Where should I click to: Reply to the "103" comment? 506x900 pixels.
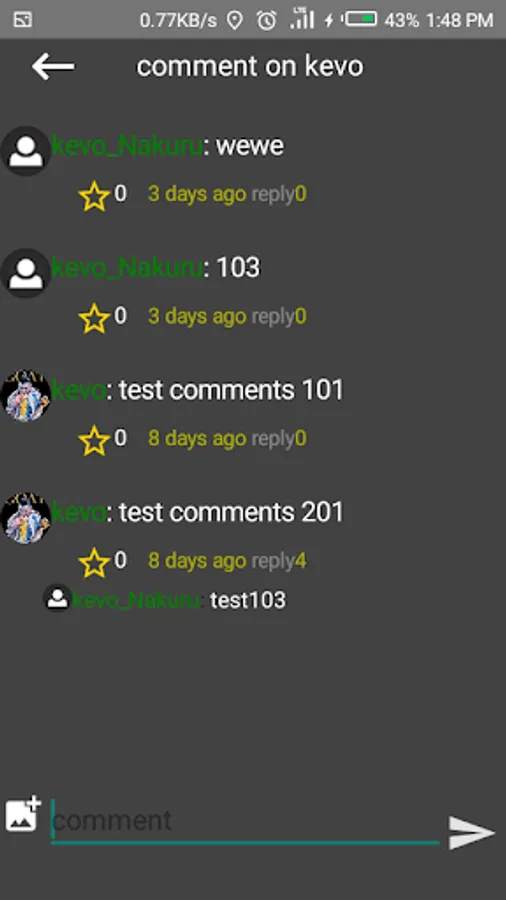point(273,317)
